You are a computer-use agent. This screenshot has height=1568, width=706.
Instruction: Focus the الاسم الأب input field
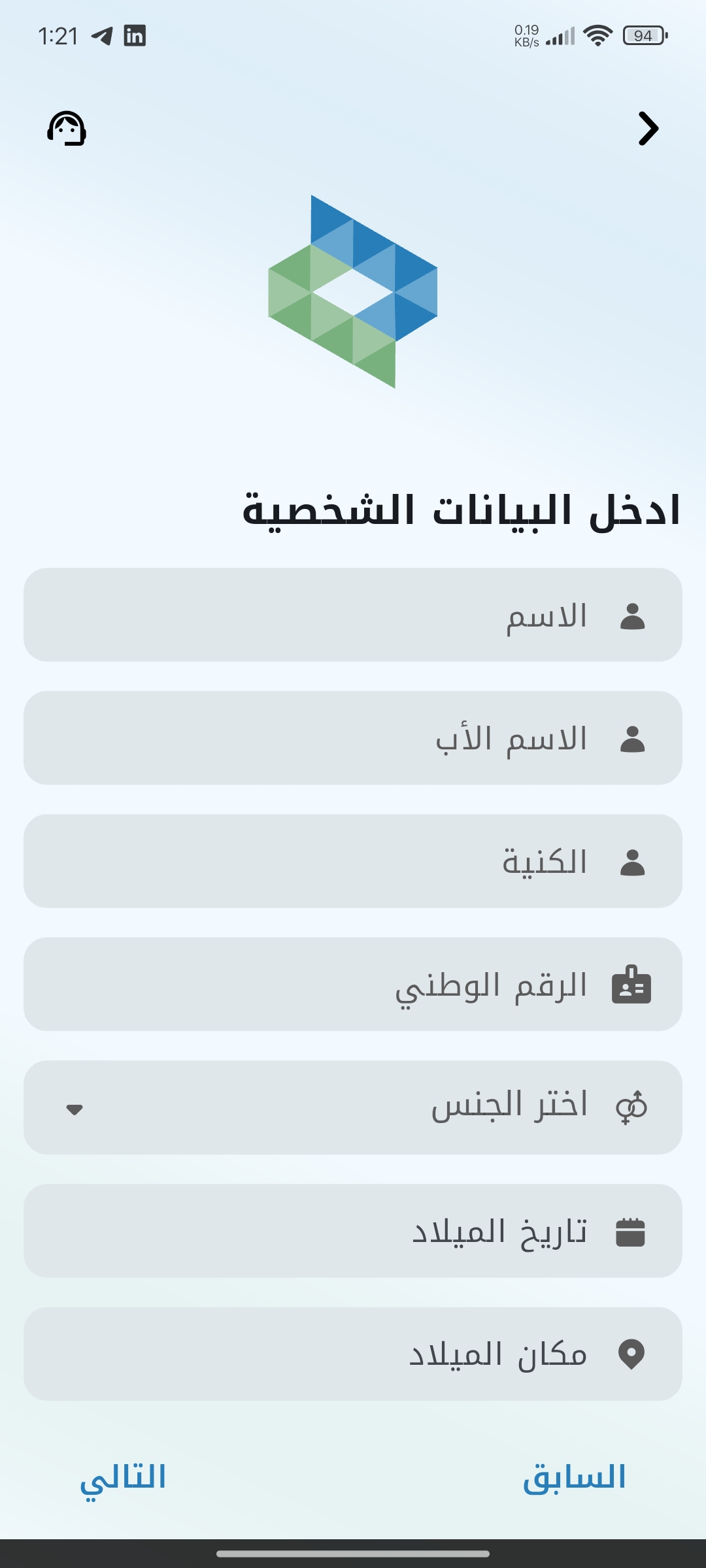(353, 738)
